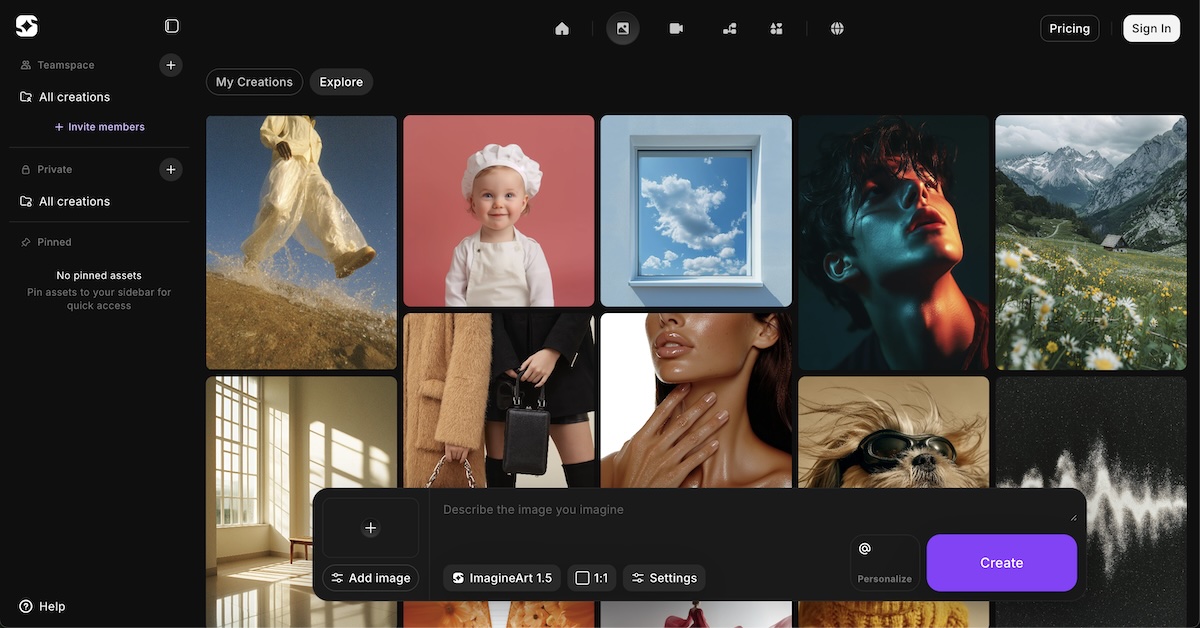Open the ImagineArt 1.5 model selector
The image size is (1200, 628).
(502, 578)
